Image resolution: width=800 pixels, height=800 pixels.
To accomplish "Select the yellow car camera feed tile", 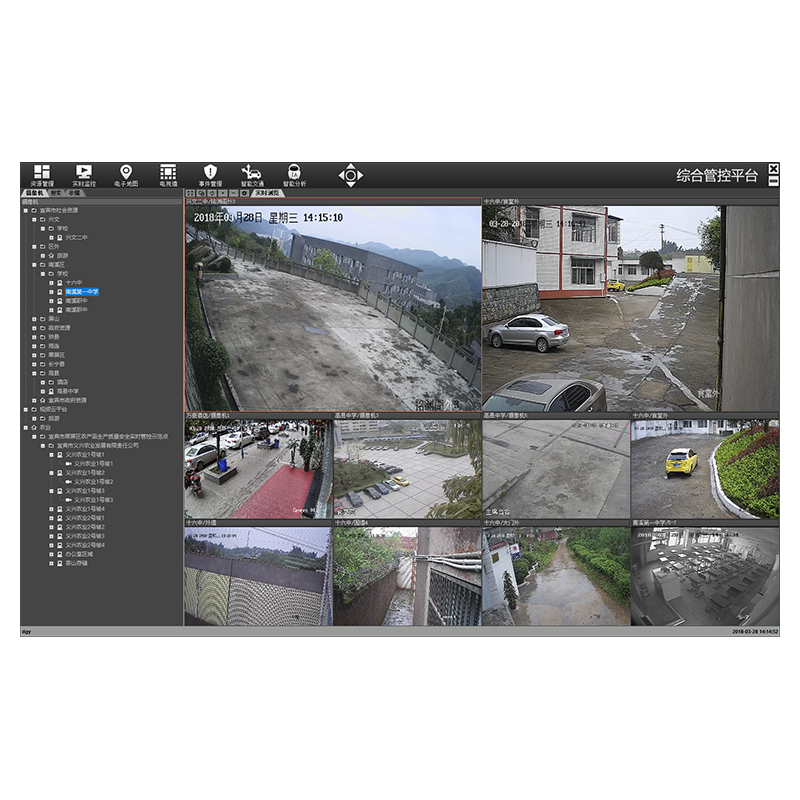I will [x=704, y=468].
